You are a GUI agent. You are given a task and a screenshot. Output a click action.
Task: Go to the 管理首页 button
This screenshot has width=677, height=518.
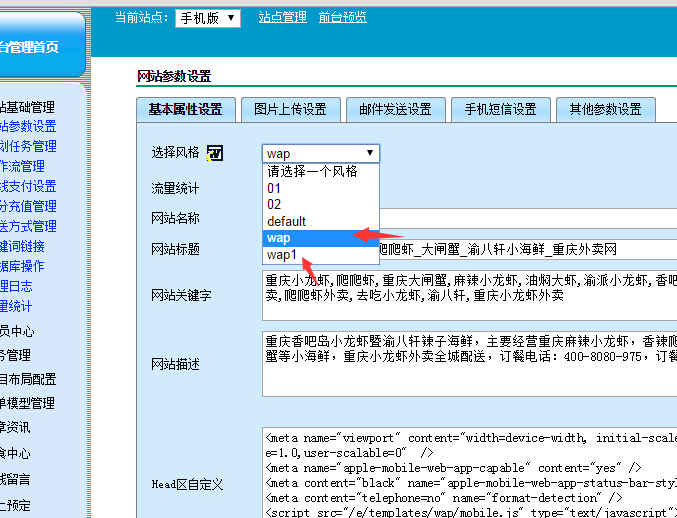point(41,45)
